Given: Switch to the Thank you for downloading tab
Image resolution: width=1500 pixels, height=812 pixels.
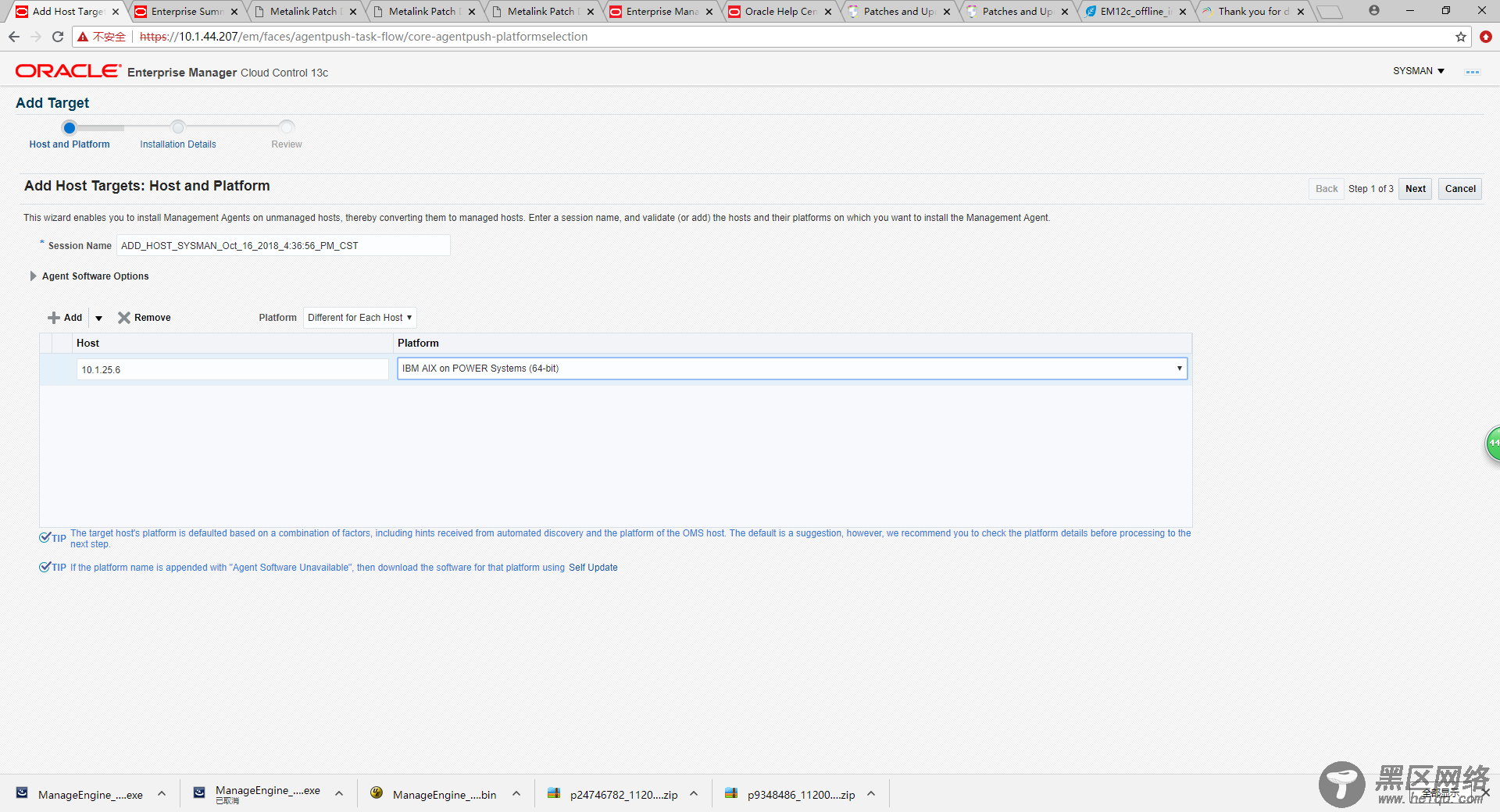Looking at the screenshot, I should pyautogui.click(x=1253, y=12).
